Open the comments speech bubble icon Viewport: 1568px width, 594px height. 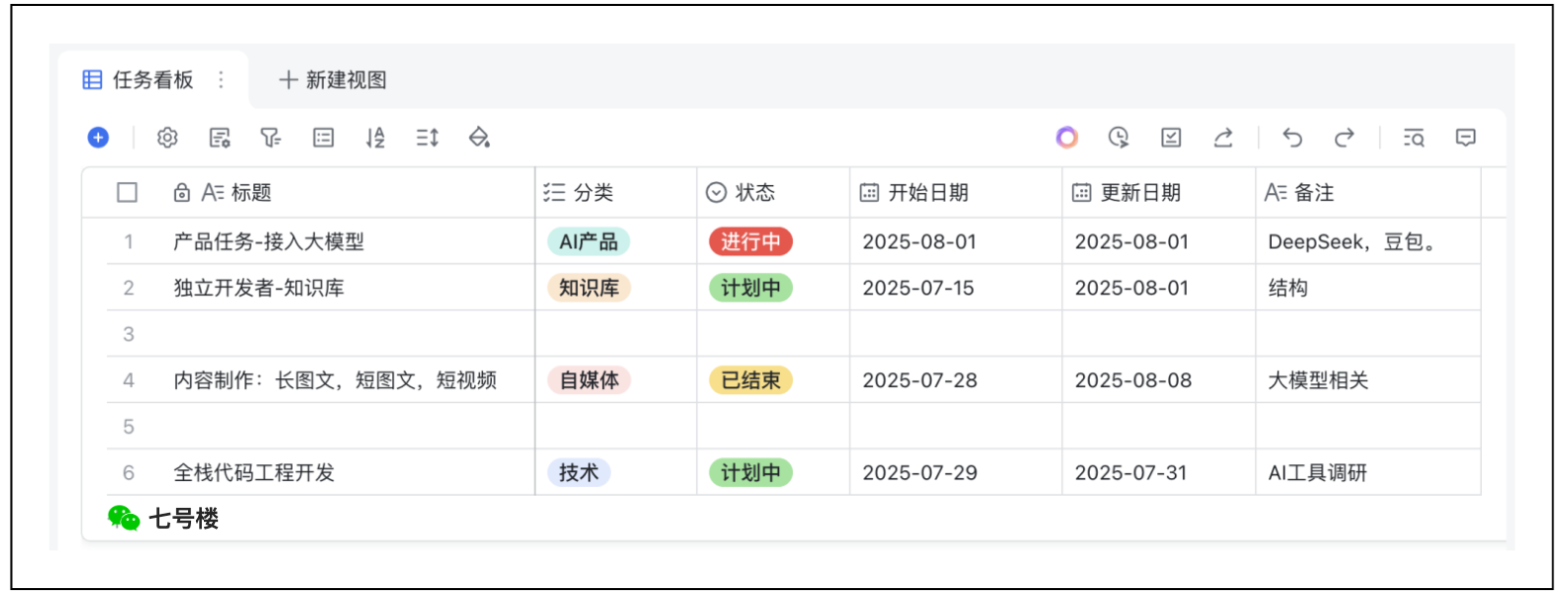pyautogui.click(x=1466, y=138)
